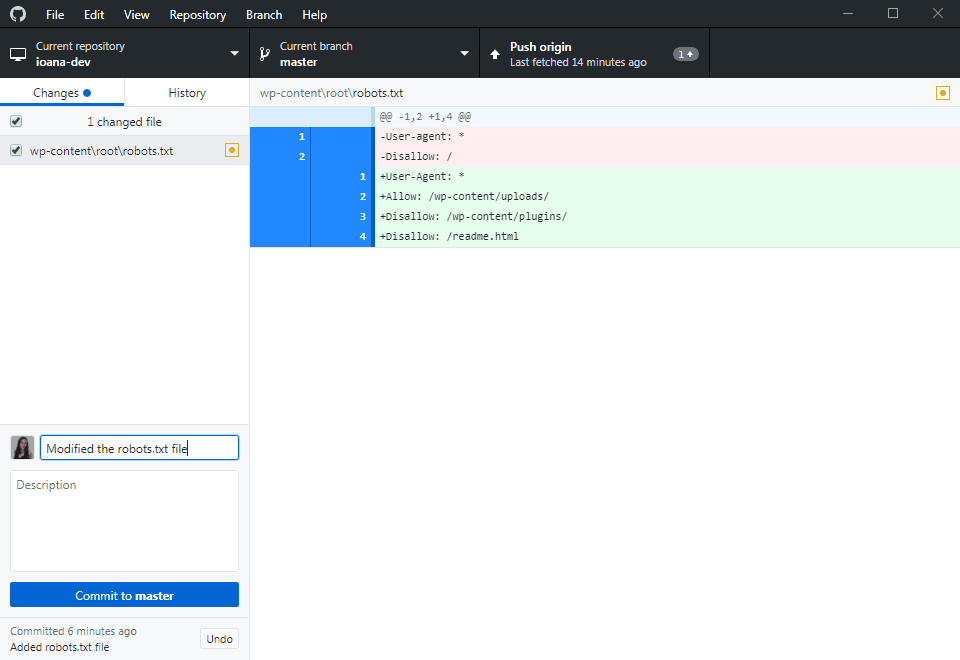
Task: Click the ioana-dev repository name
Action: coord(63,62)
